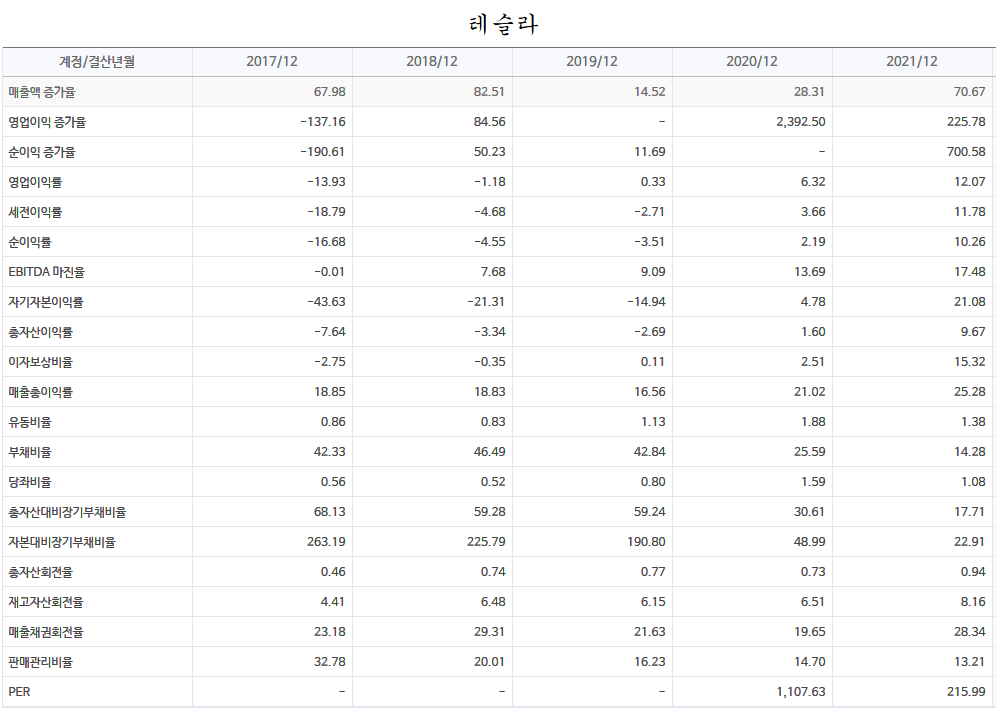Select the 263.19 value in 자본대비장기부채비율 row

click(x=326, y=542)
